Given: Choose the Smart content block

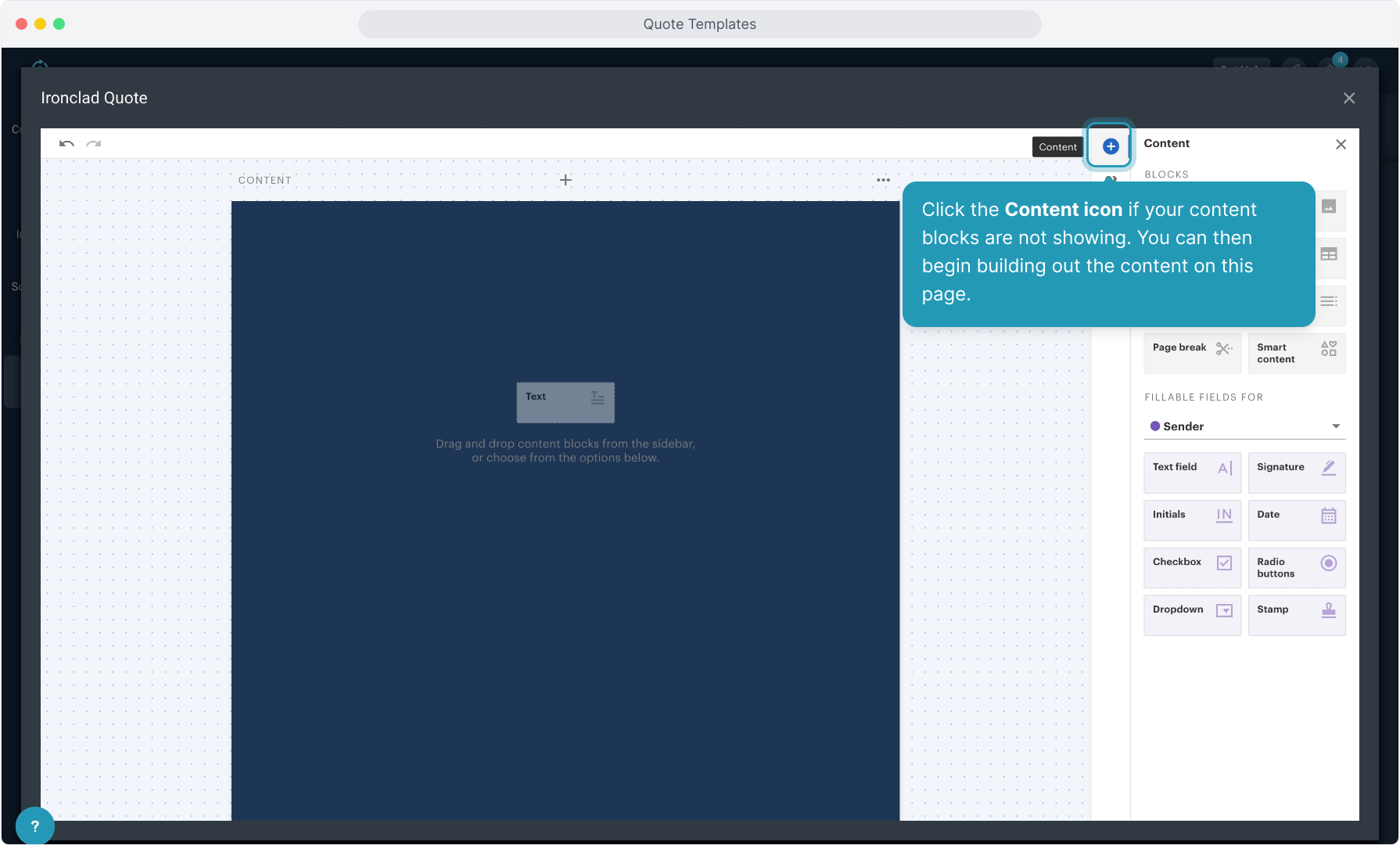Looking at the screenshot, I should point(1296,353).
